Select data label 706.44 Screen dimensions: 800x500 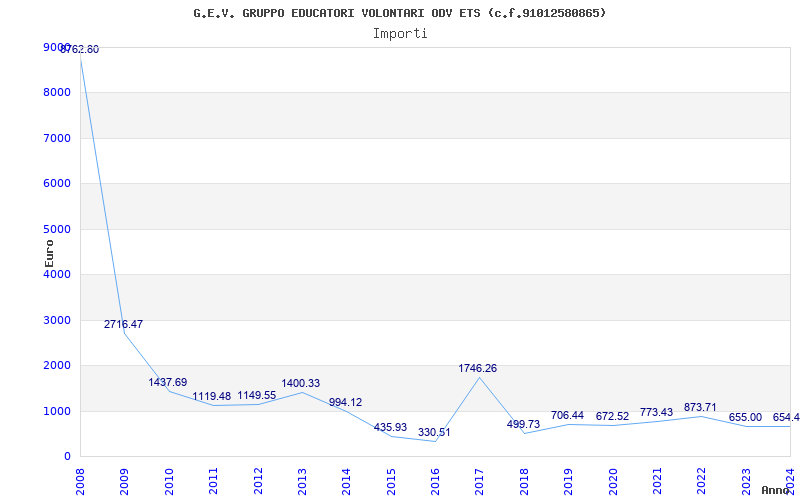(567, 415)
